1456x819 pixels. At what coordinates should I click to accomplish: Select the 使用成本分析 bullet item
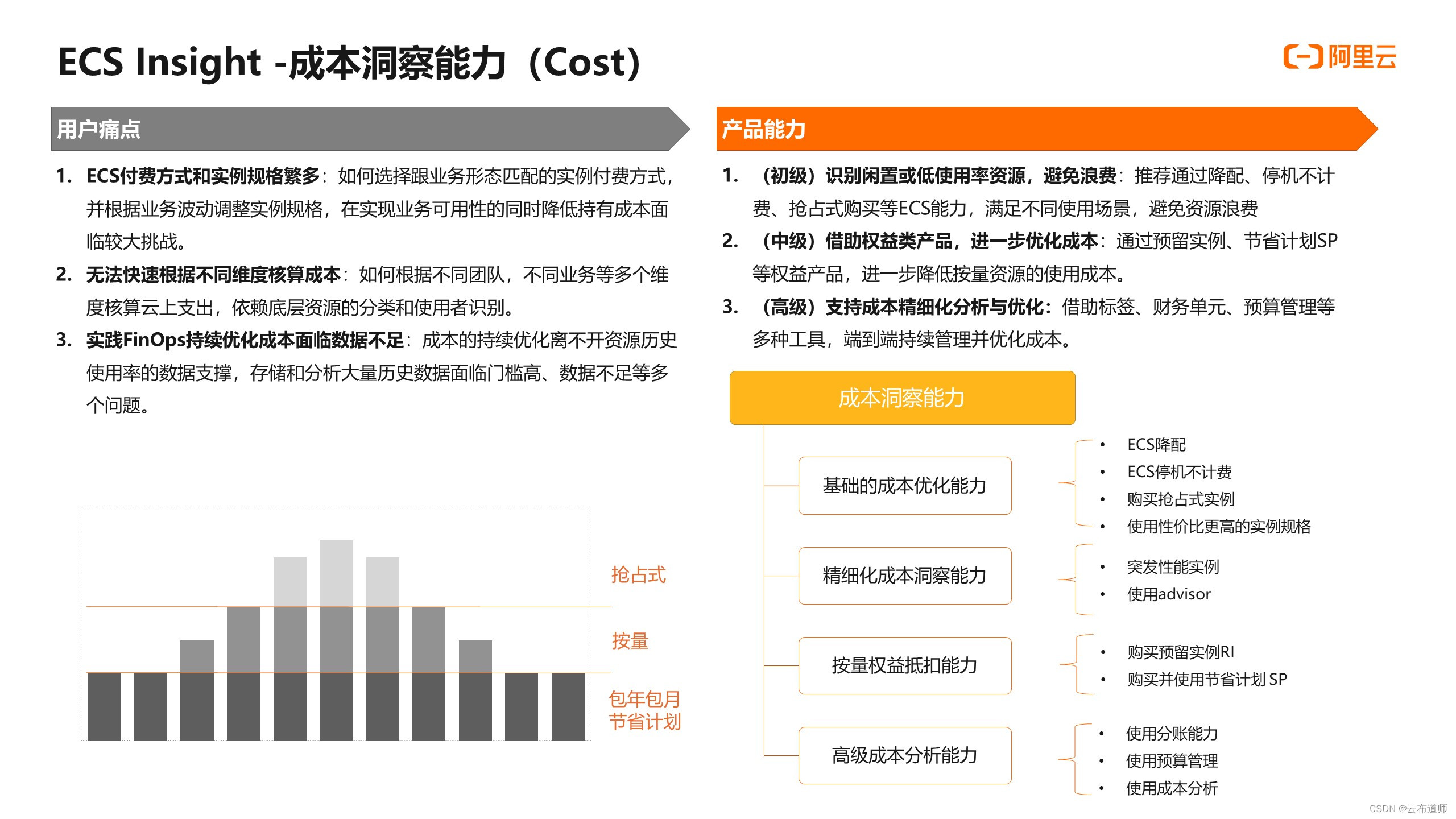tap(1172, 788)
